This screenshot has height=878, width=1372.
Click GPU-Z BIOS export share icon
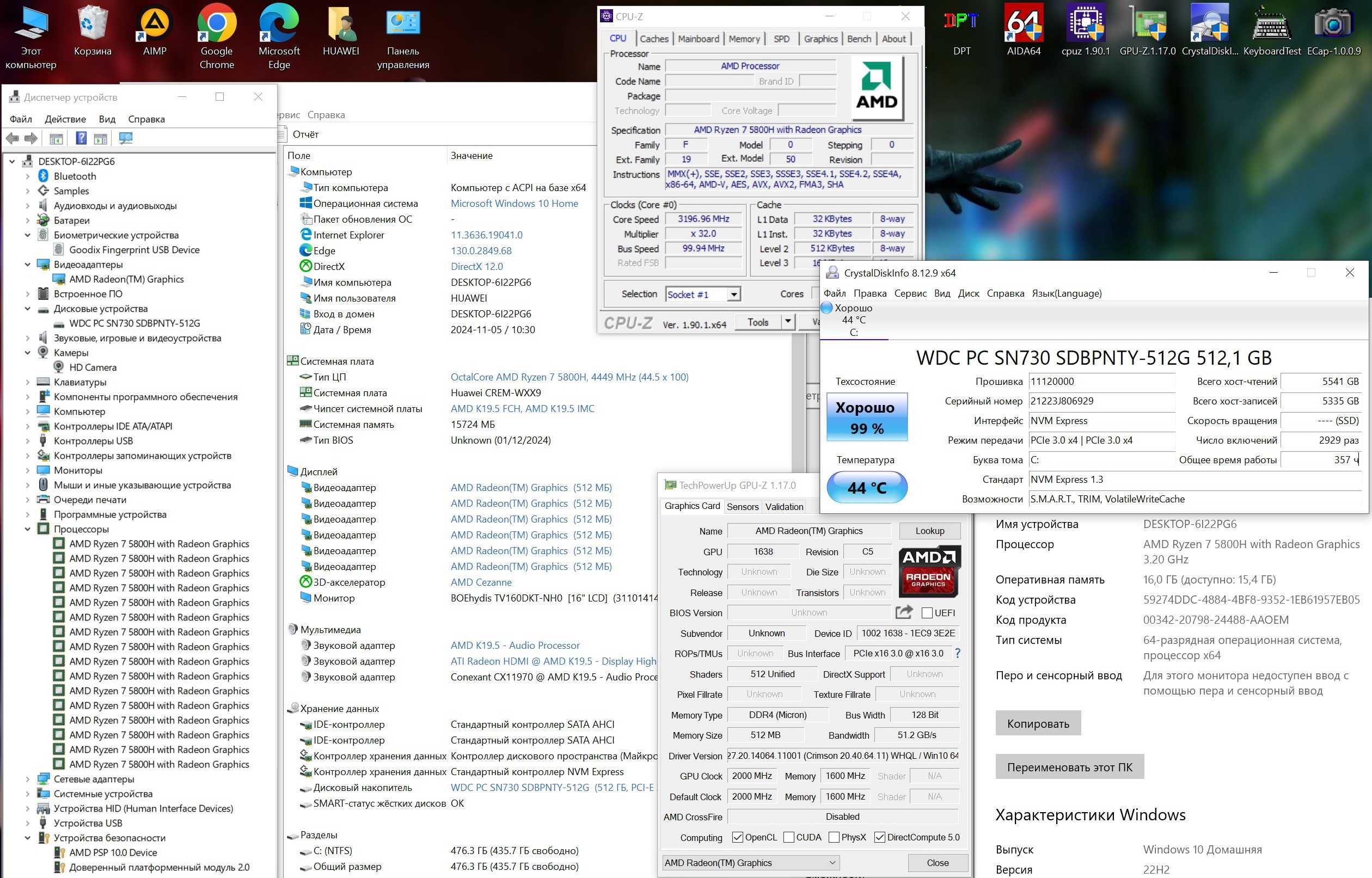click(904, 612)
